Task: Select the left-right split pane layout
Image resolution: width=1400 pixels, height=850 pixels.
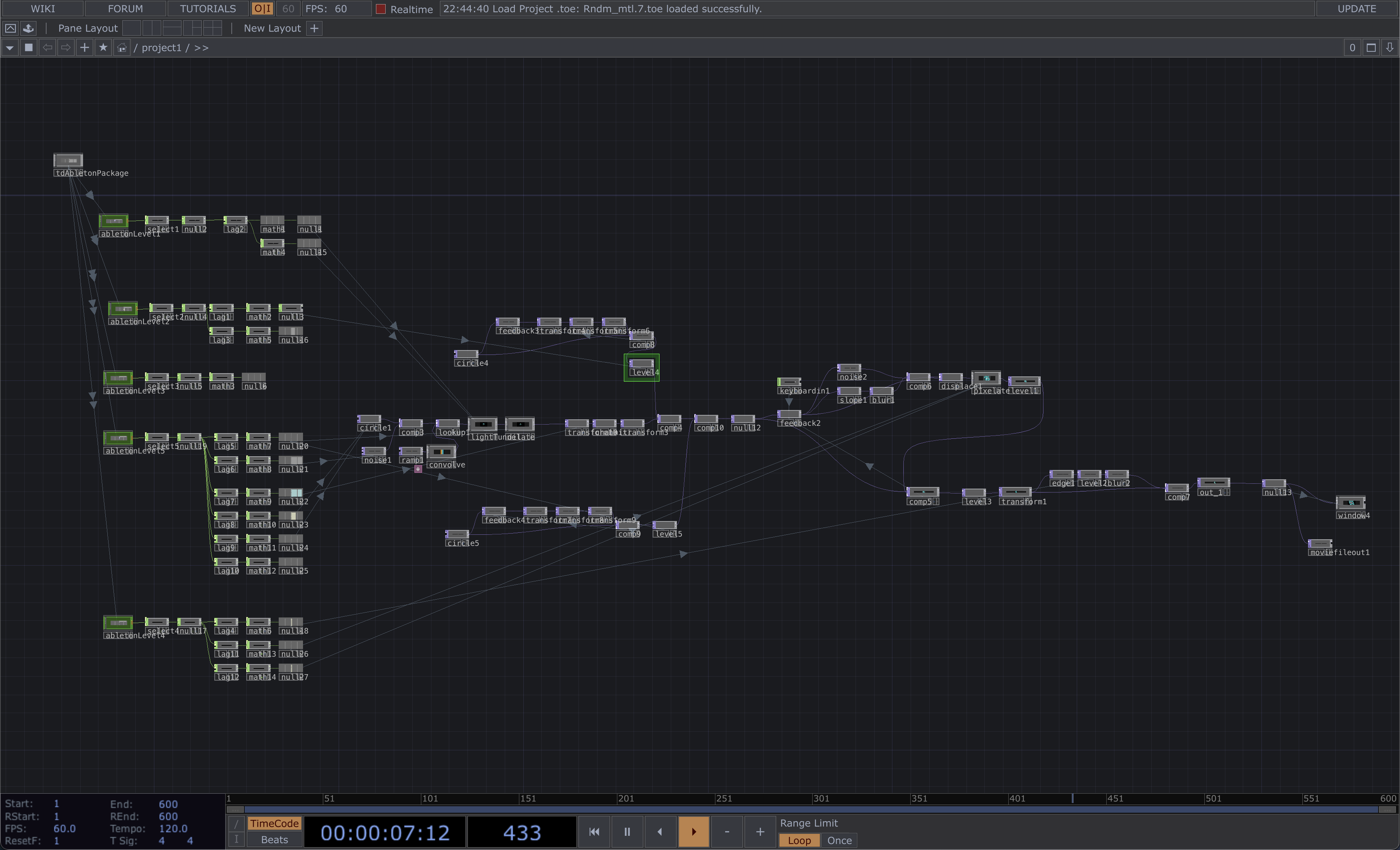Action: click(151, 28)
